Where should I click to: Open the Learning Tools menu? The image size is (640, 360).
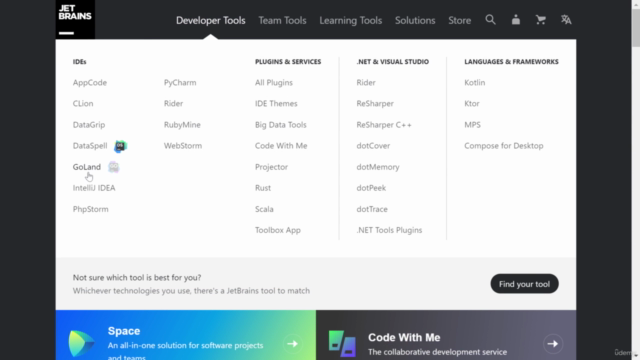coord(351,20)
